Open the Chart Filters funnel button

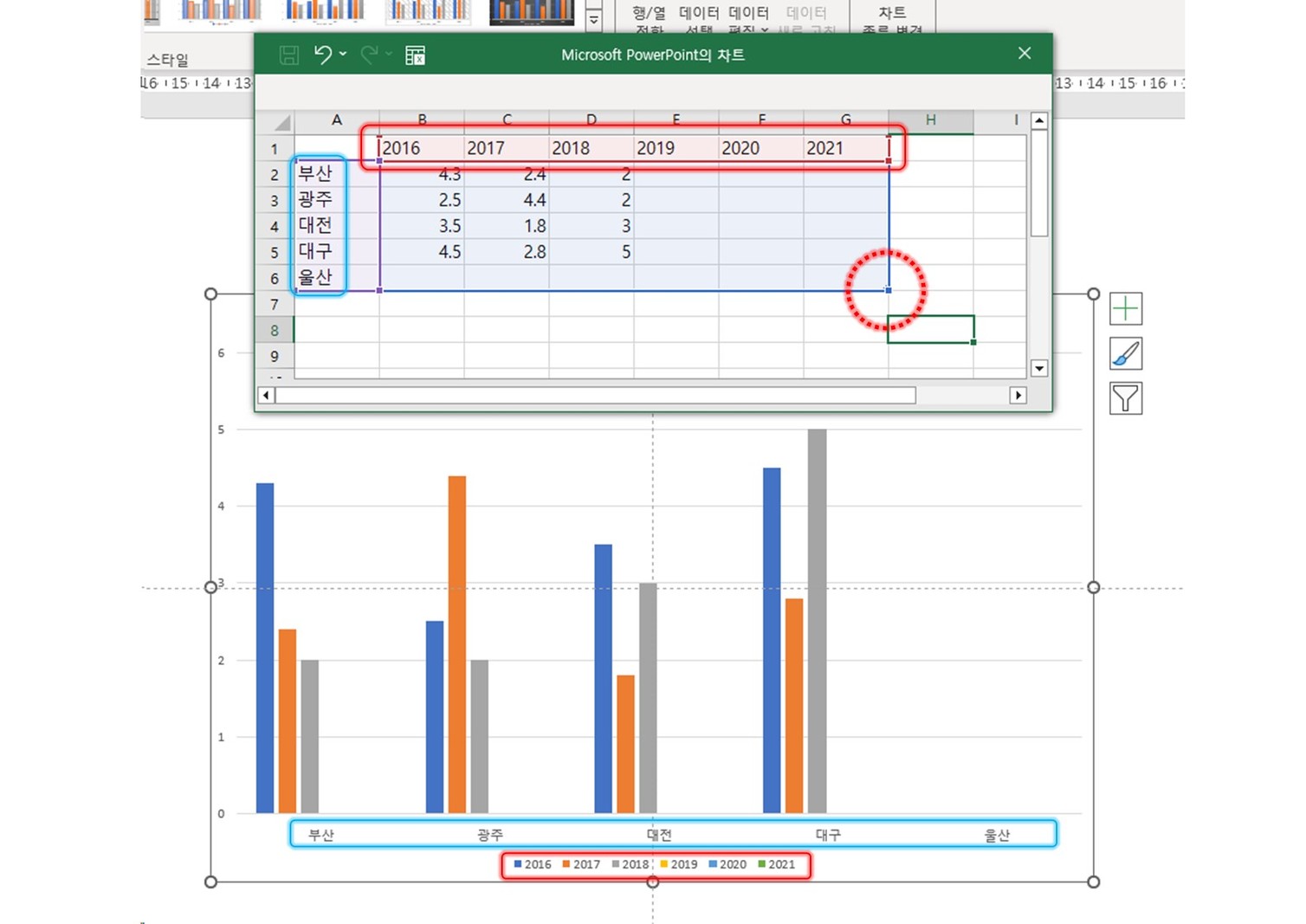coord(1126,398)
